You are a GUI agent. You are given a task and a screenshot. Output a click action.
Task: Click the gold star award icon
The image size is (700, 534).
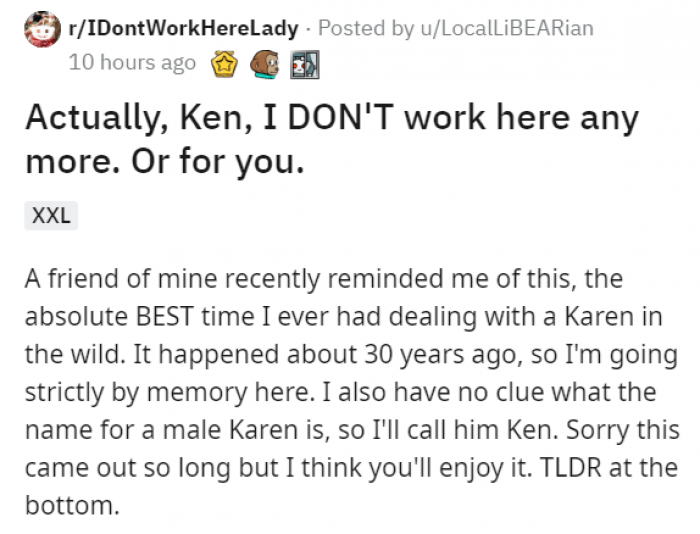tap(225, 63)
